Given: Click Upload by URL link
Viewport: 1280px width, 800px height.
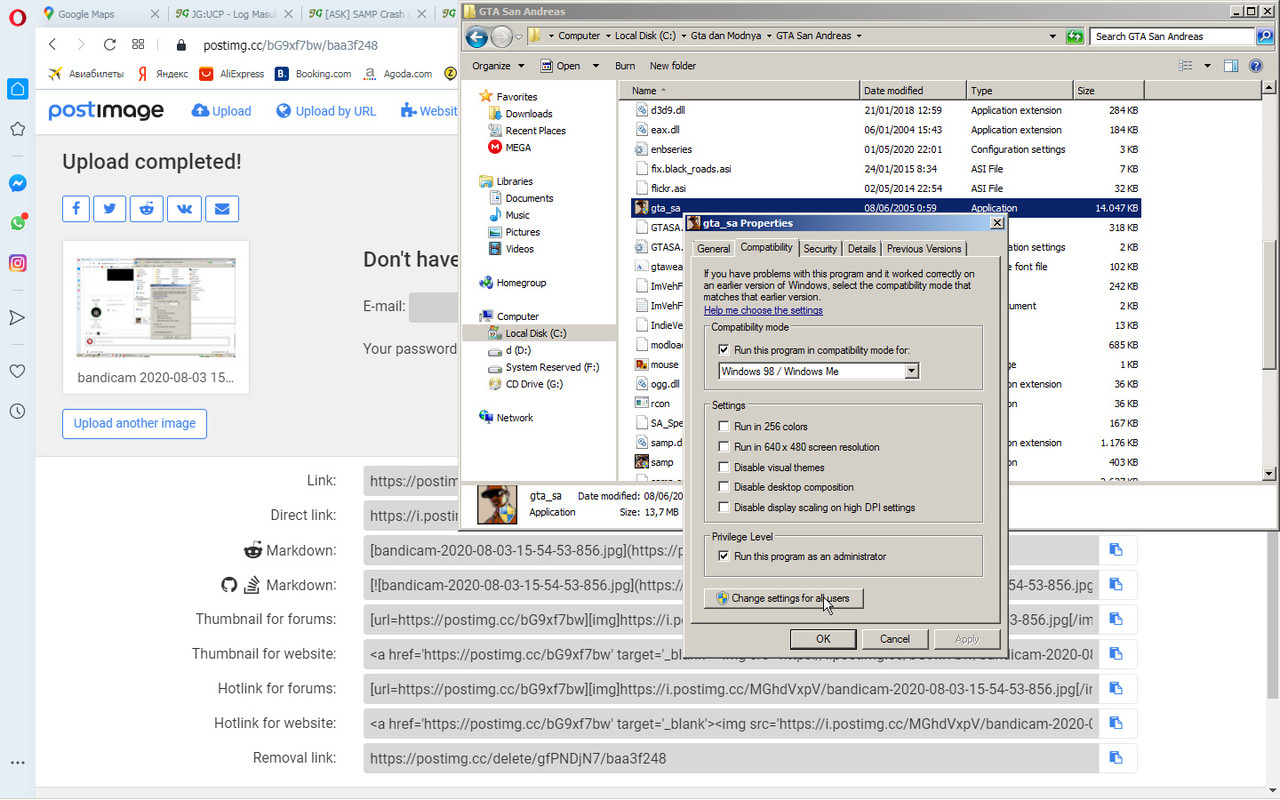Looking at the screenshot, I should pyautogui.click(x=326, y=111).
